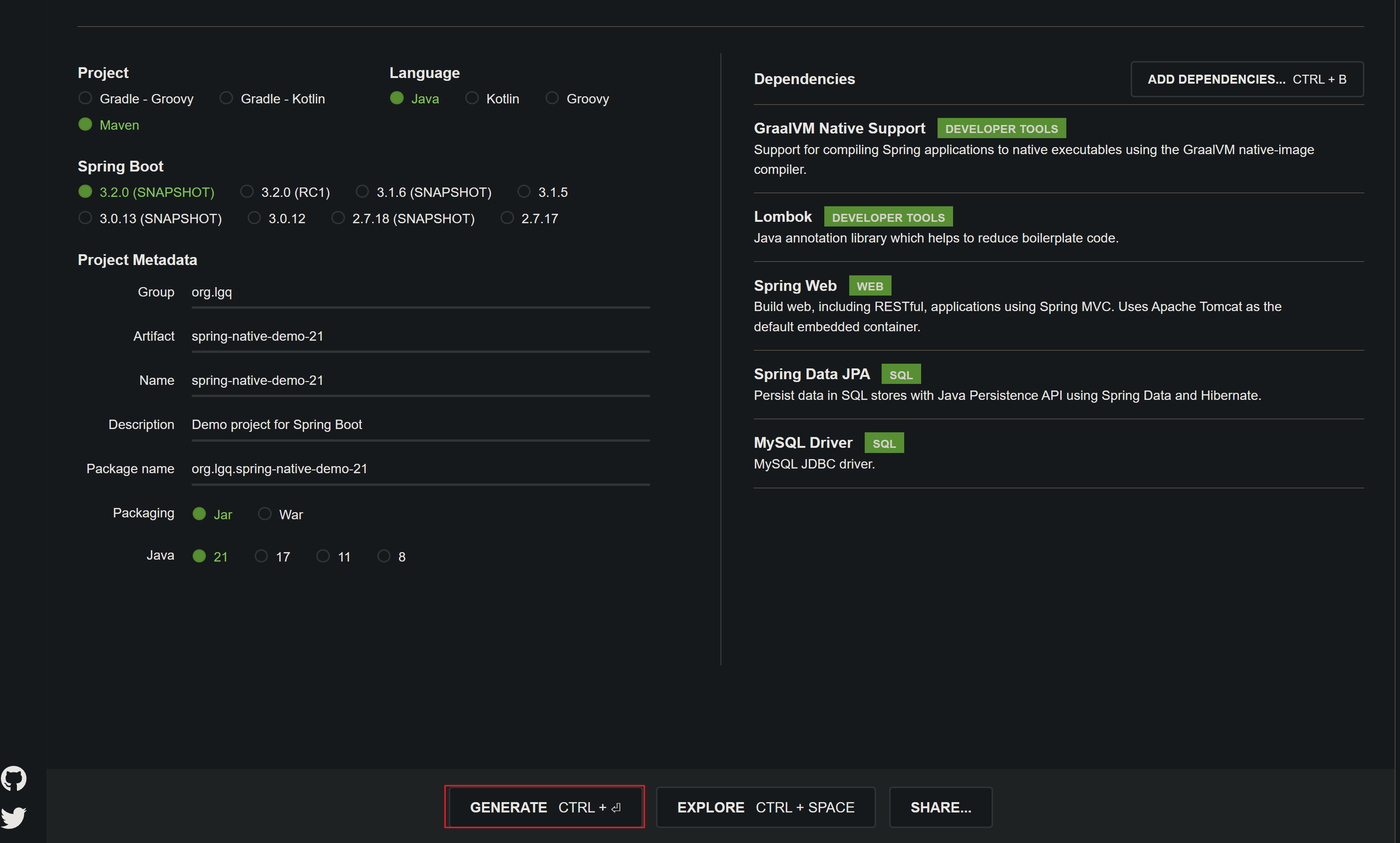Select Java version 8
The height and width of the screenshot is (843, 1400).
click(x=392, y=556)
